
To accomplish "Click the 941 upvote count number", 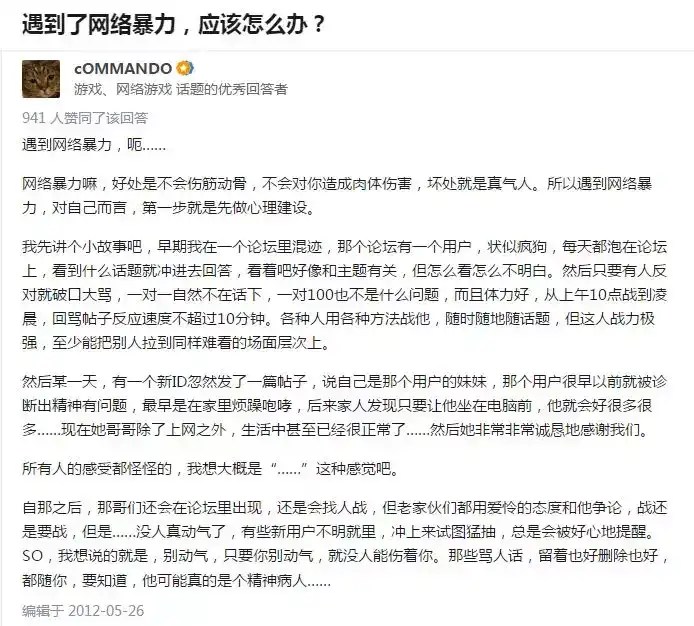I will 34,118.
